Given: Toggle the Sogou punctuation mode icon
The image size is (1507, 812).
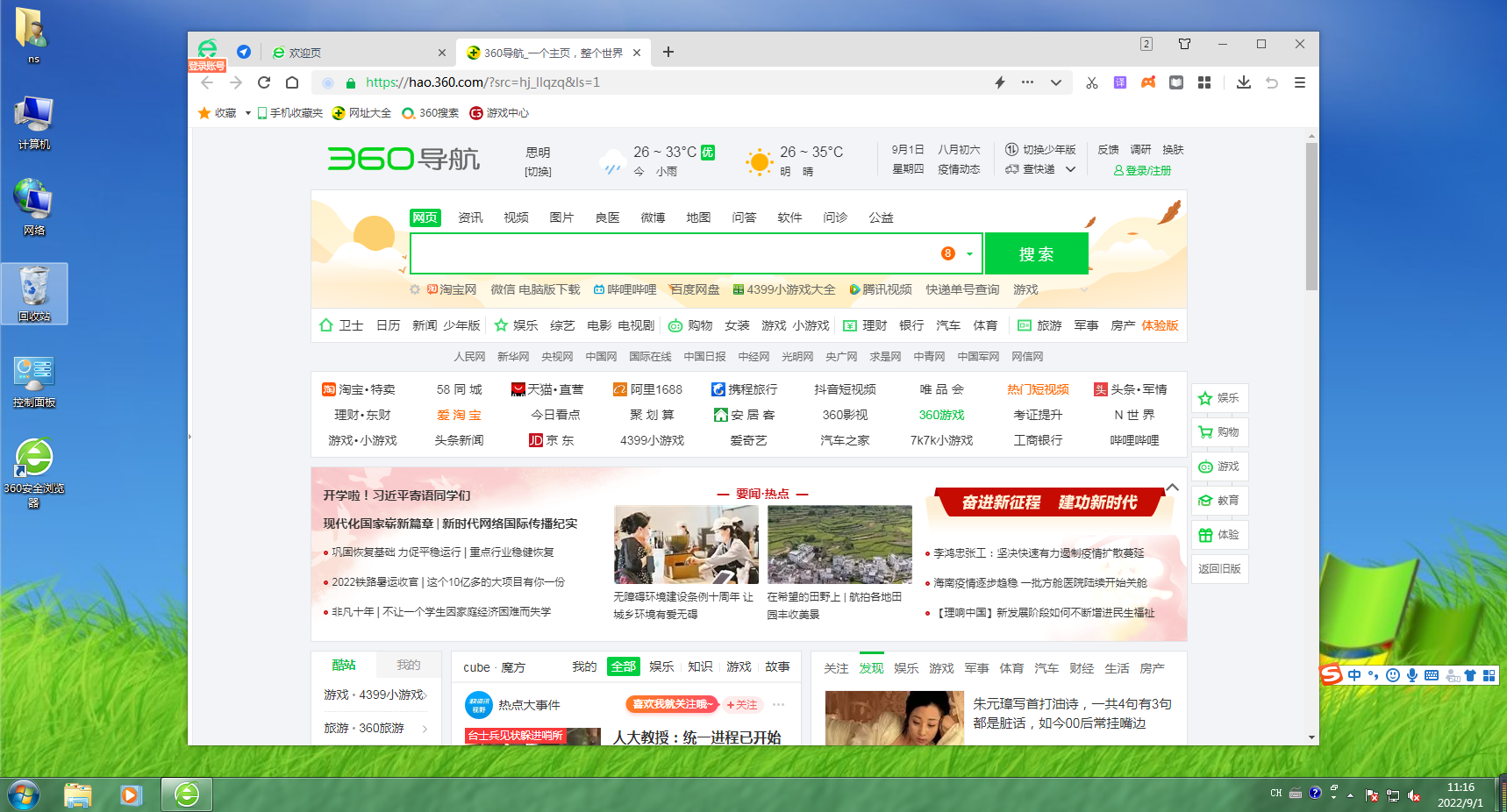Looking at the screenshot, I should click(x=1374, y=674).
